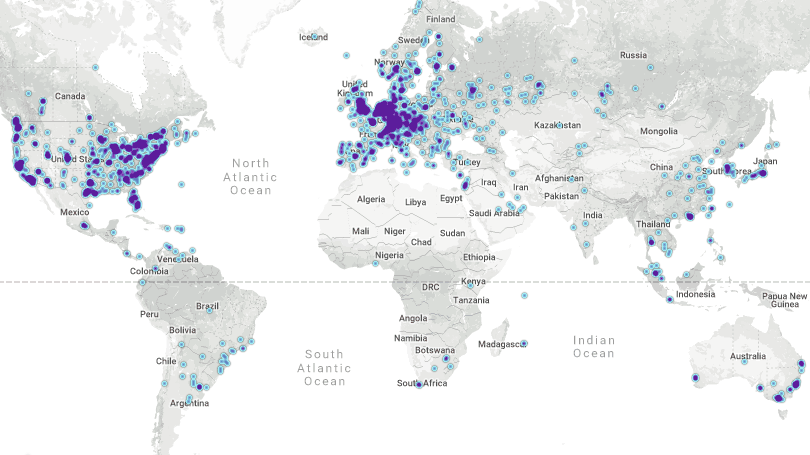The height and width of the screenshot is (455, 810).
Task: Click the dark marker at South Africa
Action: coord(419,384)
